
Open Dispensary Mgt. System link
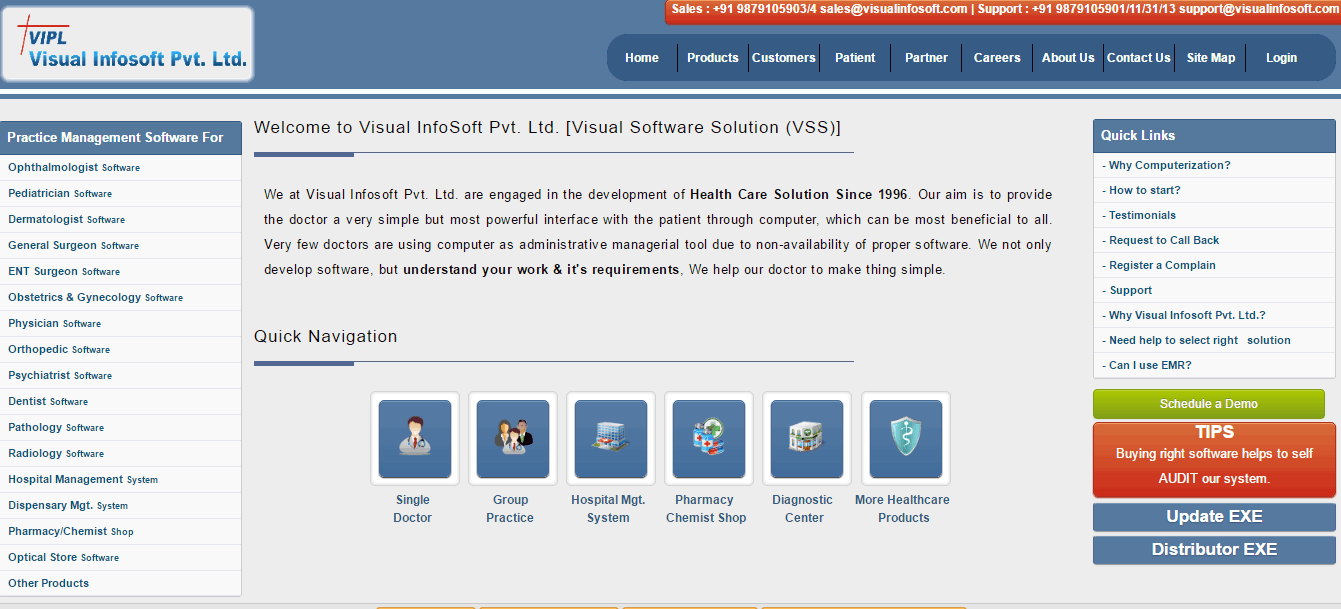[x=68, y=506]
